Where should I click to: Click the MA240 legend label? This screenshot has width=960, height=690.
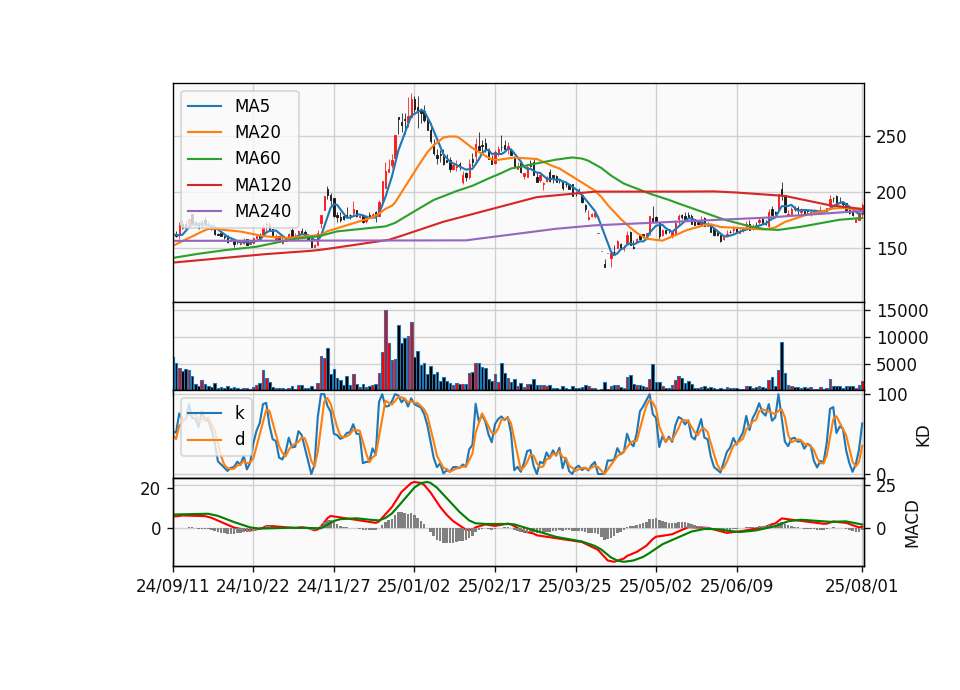[x=263, y=211]
